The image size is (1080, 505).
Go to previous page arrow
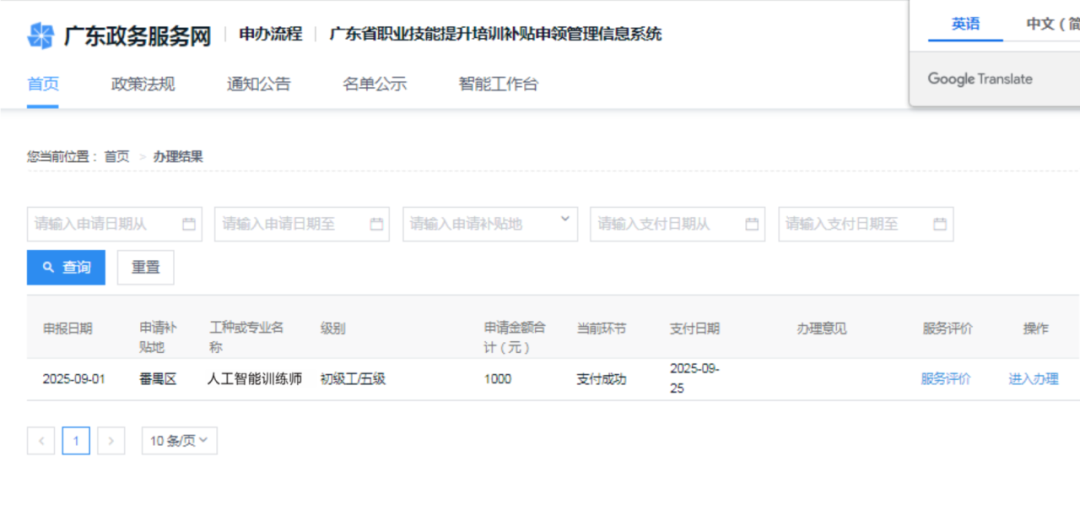click(41, 440)
